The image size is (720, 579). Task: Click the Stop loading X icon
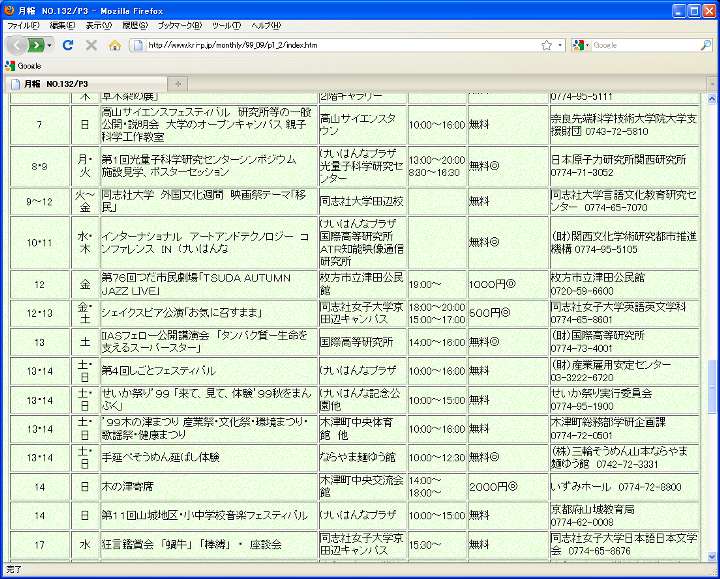(91, 45)
